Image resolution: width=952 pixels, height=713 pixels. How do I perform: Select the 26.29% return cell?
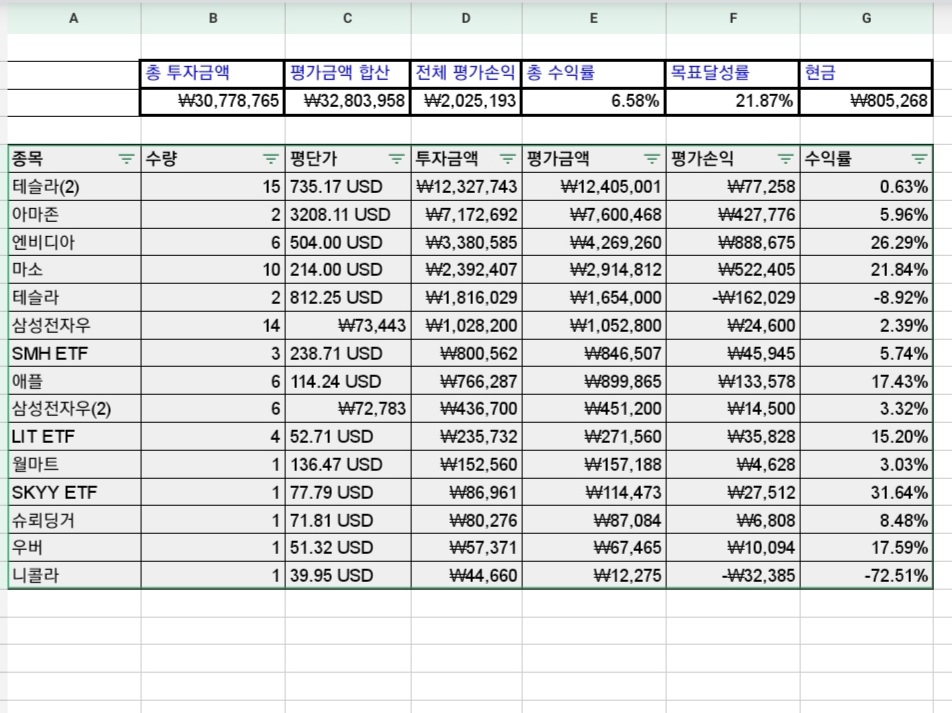pyautogui.click(x=866, y=242)
